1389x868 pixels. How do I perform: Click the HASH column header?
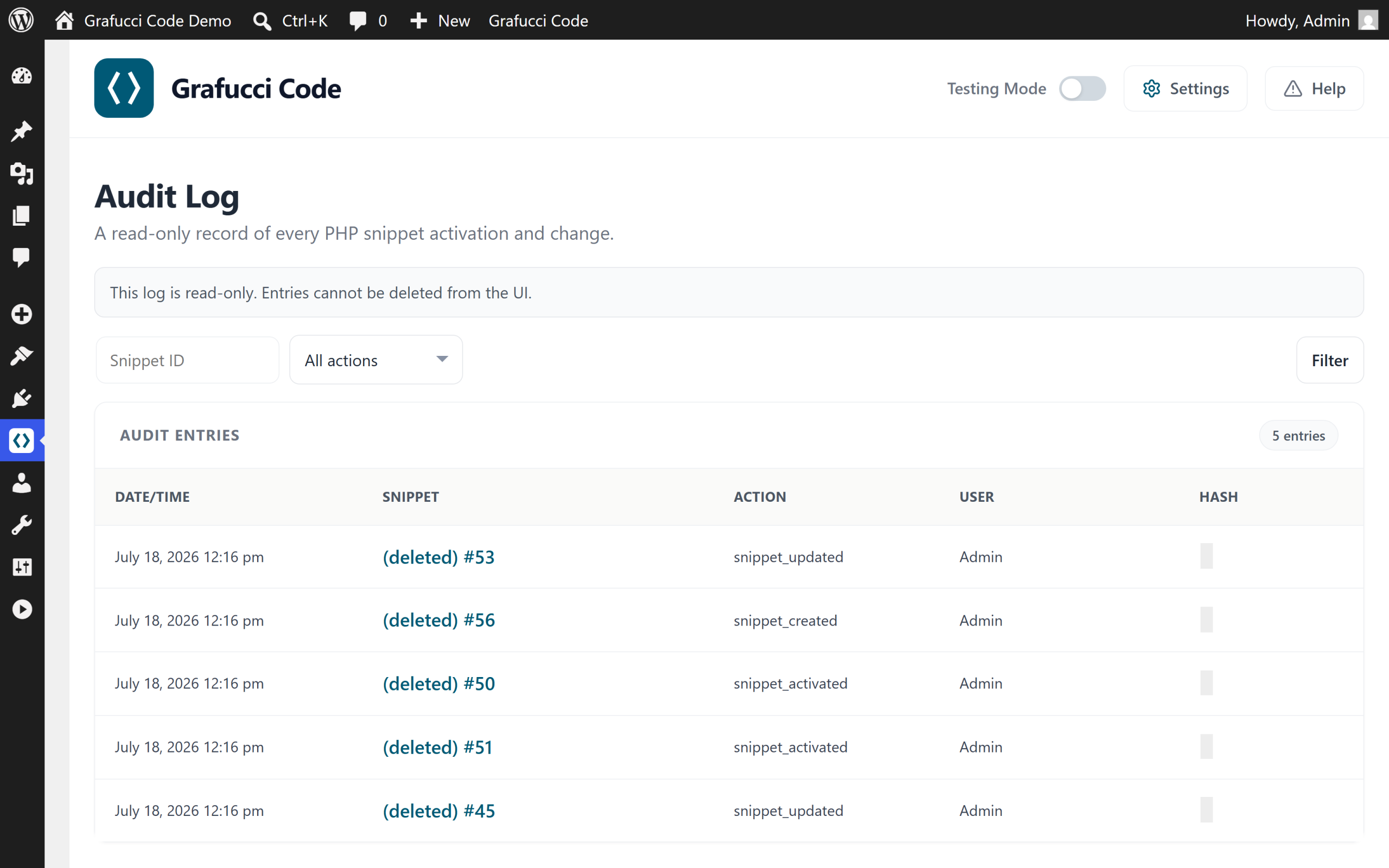[1219, 496]
